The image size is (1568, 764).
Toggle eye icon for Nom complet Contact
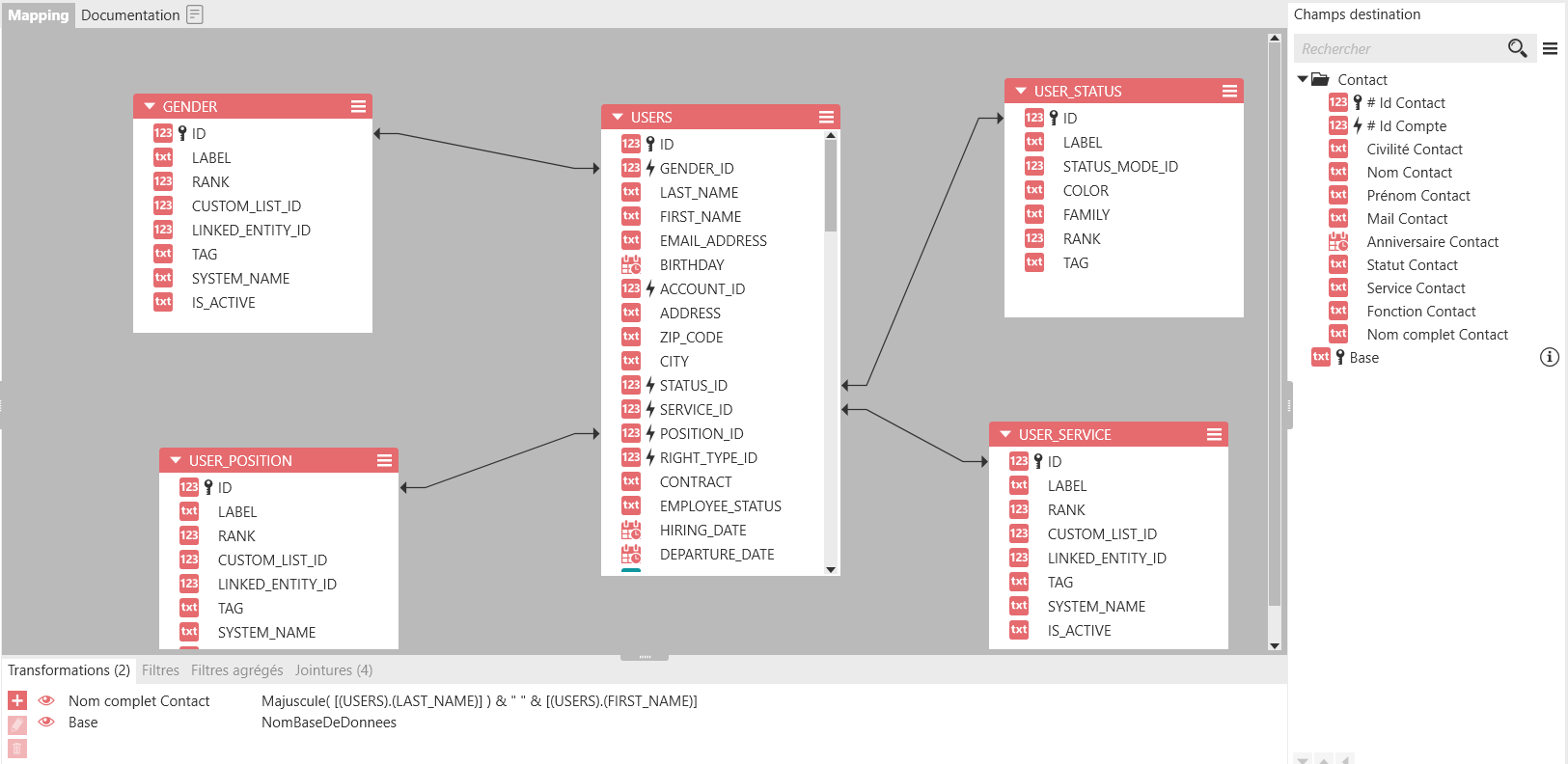(46, 700)
